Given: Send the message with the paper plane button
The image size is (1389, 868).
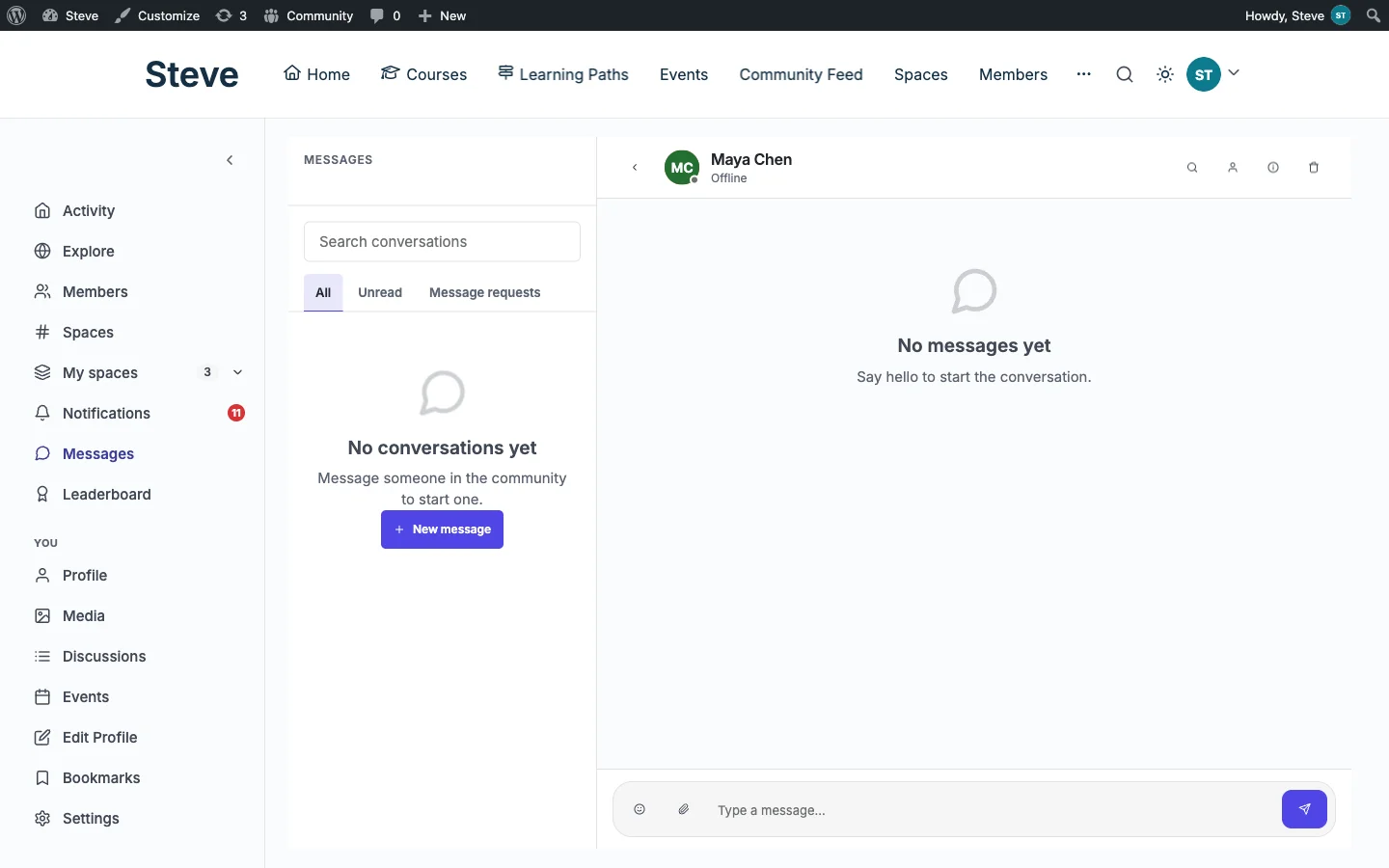Looking at the screenshot, I should pos(1304,809).
